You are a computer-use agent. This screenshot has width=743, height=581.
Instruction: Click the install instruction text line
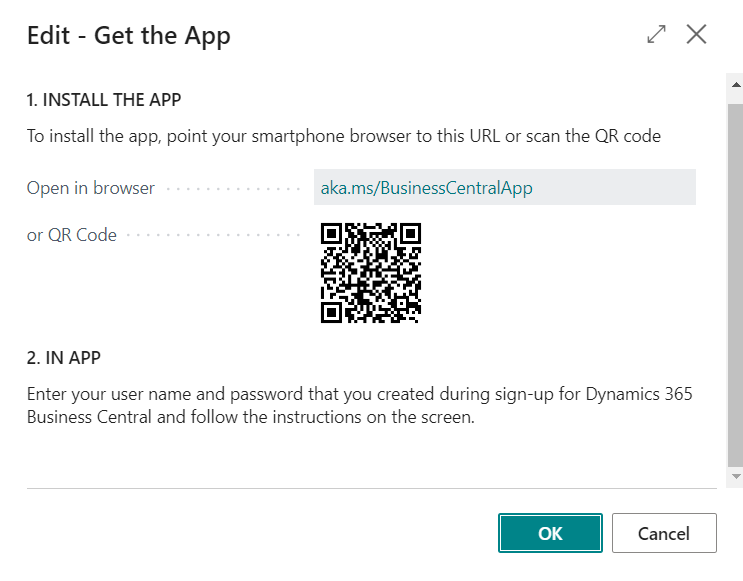tap(343, 136)
